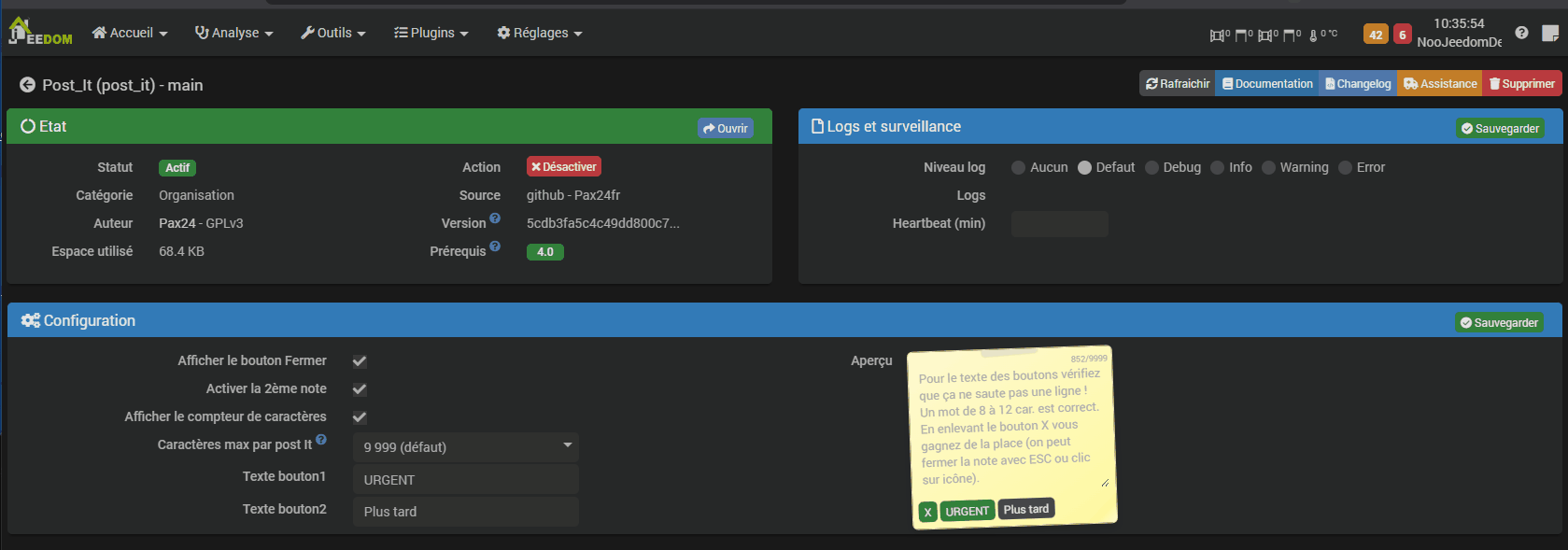Screen dimensions: 1568x550
Task: Click the Configuration gears icon
Action: click(x=31, y=320)
